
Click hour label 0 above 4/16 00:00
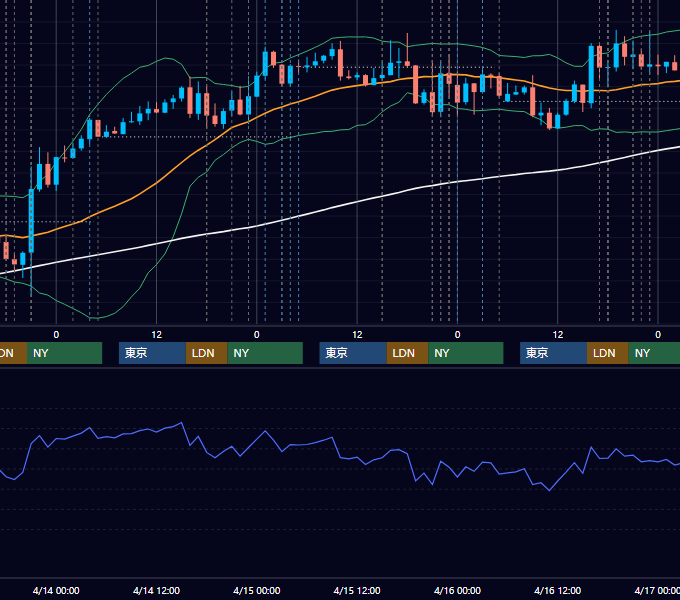click(457, 335)
